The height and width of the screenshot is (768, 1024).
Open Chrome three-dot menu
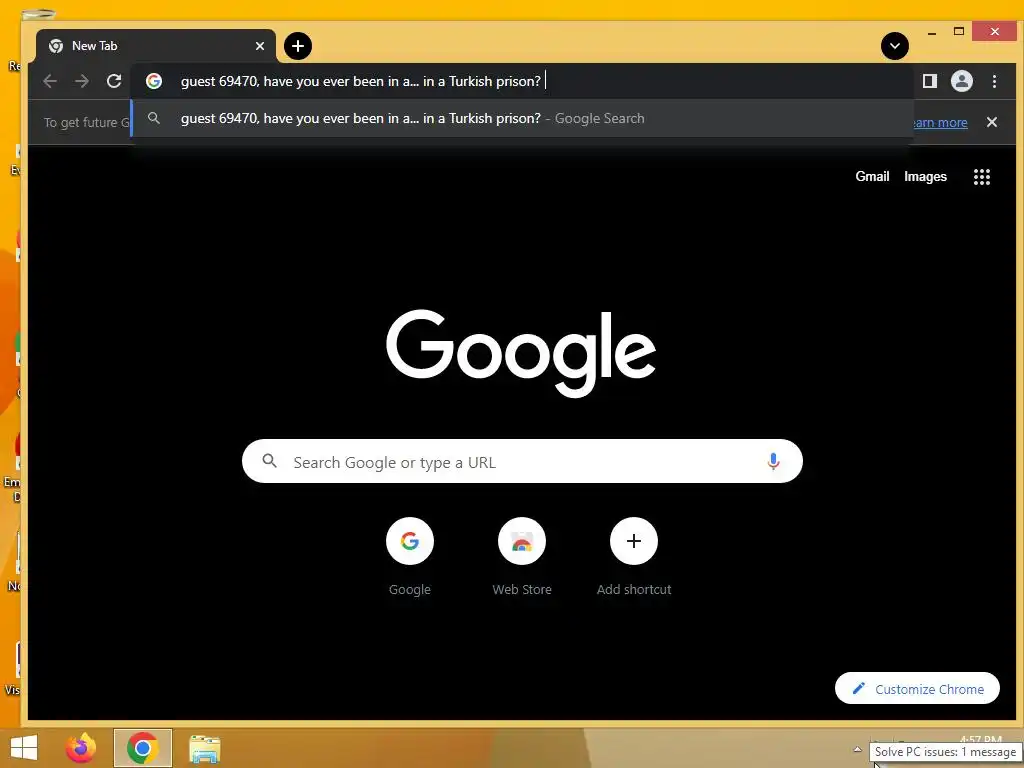[995, 81]
